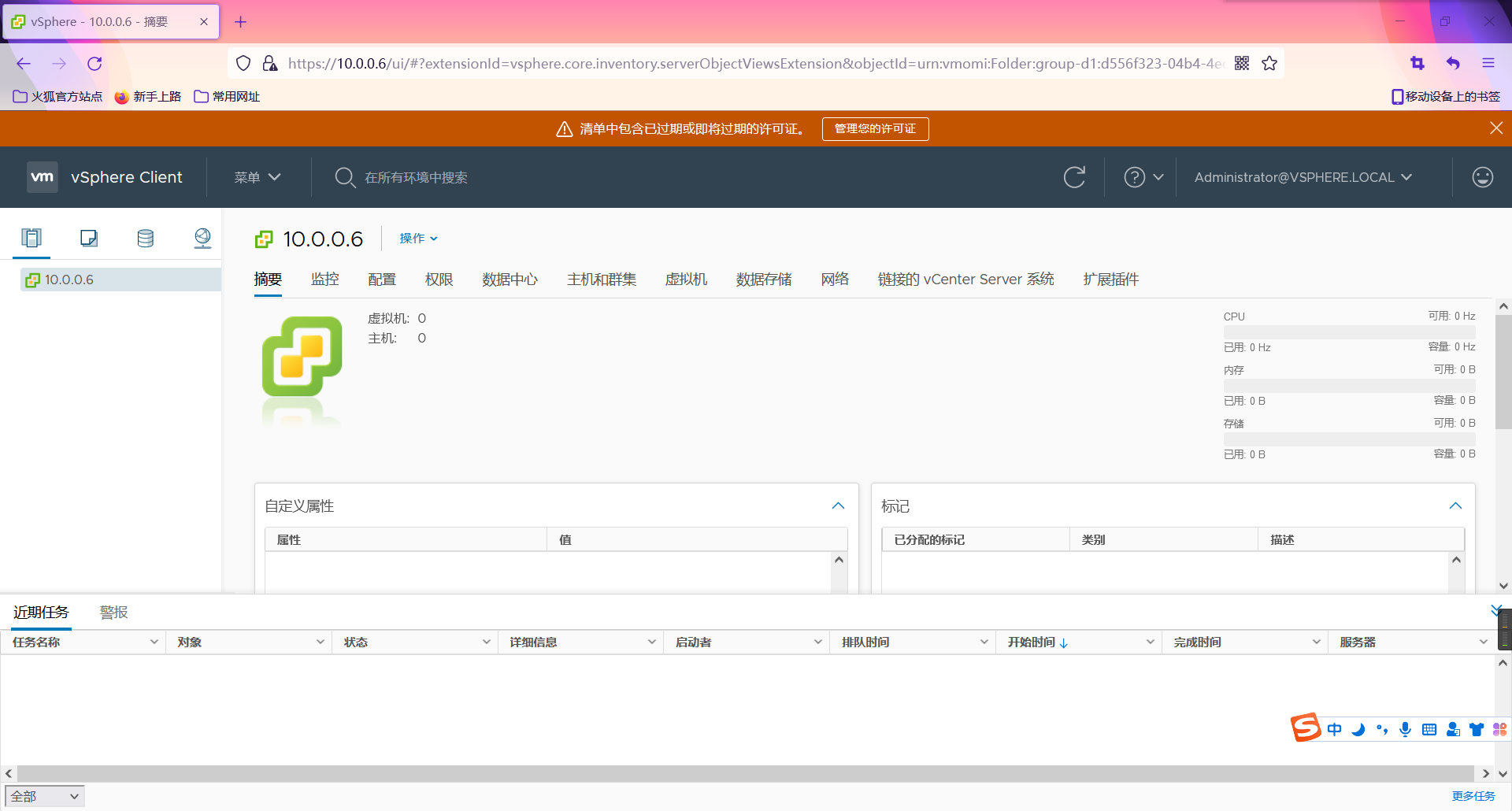This screenshot has height=811, width=1512.
Task: Open VMs and Templates inventory view icon
Action: click(x=89, y=238)
